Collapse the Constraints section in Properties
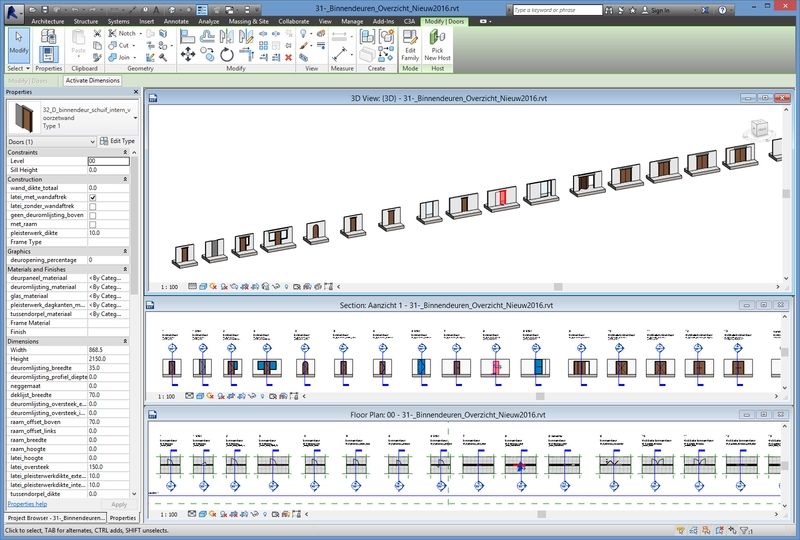 click(124, 152)
